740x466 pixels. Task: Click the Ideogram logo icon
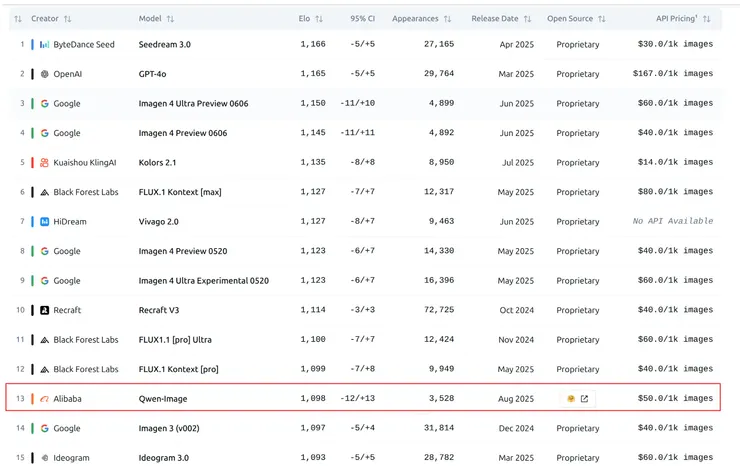click(45, 458)
